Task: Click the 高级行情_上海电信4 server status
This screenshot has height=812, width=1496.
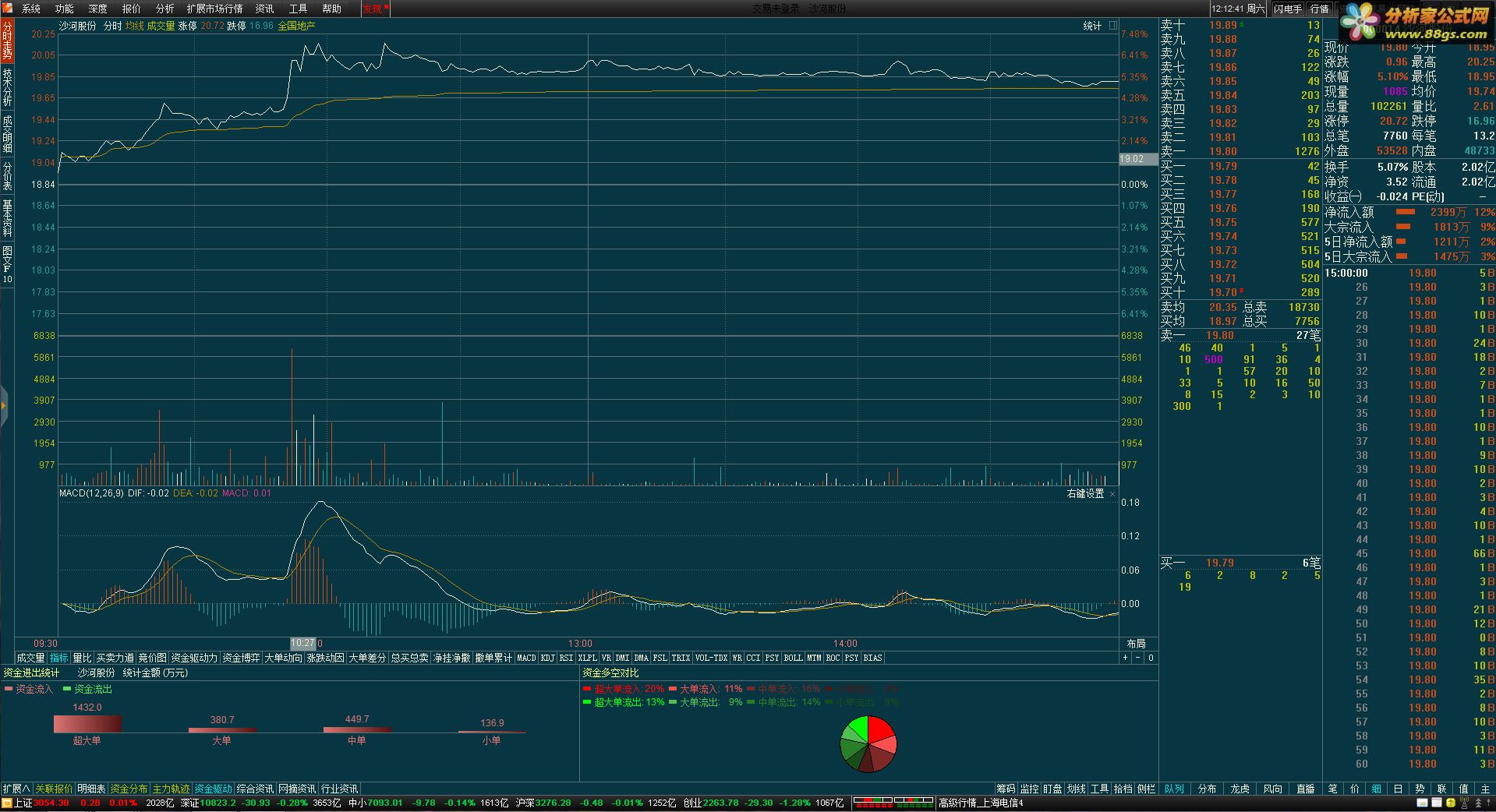Action: coord(981,803)
